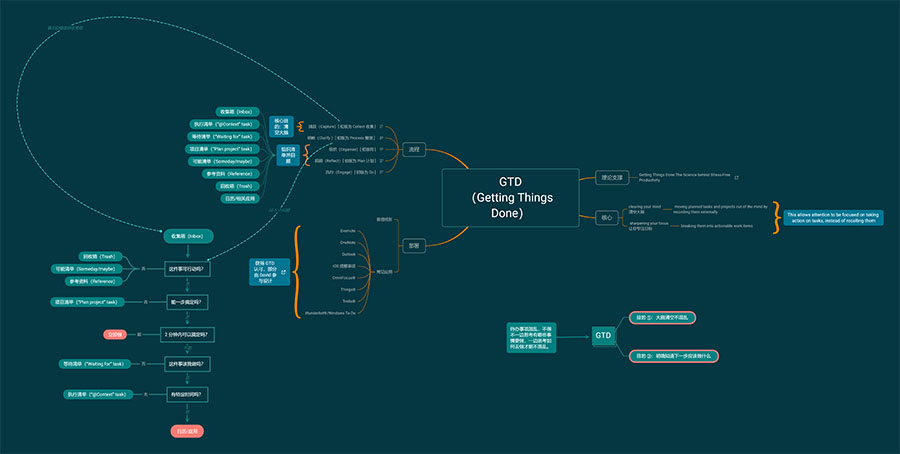Select the OmniFocus app item
This screenshot has width=900, height=454.
coord(344,277)
